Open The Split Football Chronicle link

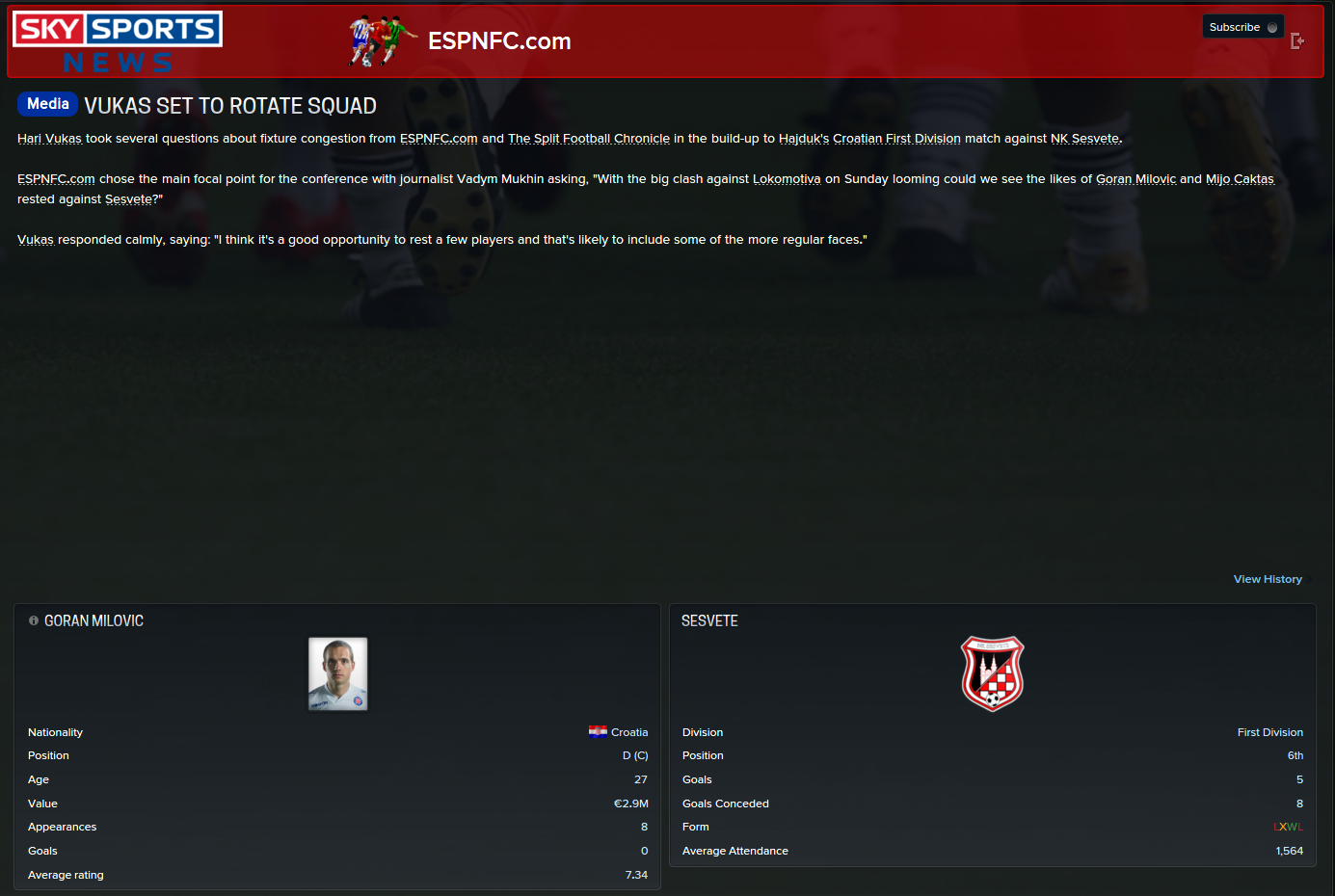coord(589,139)
